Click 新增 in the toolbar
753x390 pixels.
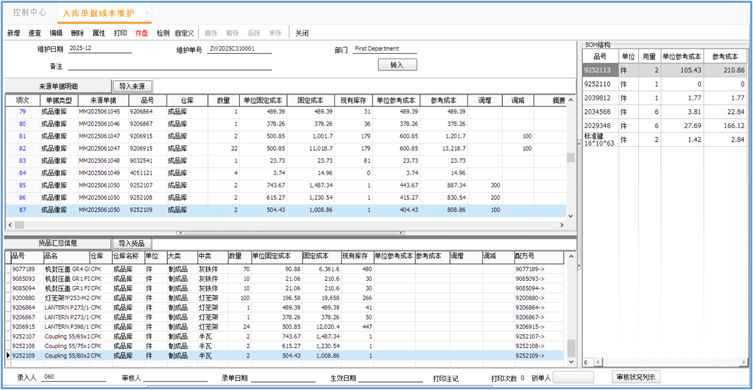click(x=14, y=33)
